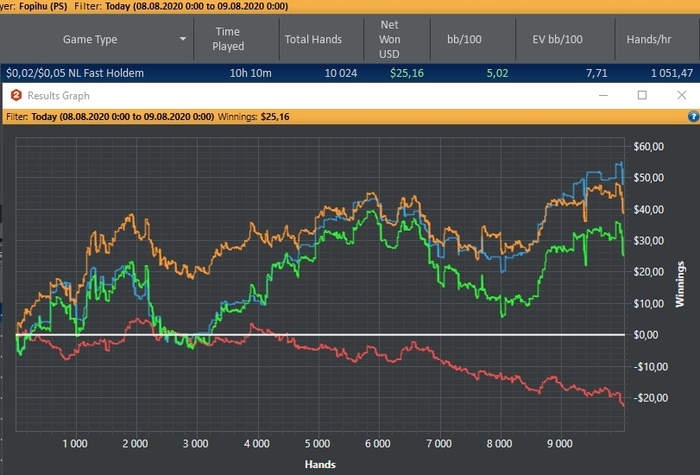
Task: Click the Winnings vertical axis title
Action: click(x=680, y=284)
